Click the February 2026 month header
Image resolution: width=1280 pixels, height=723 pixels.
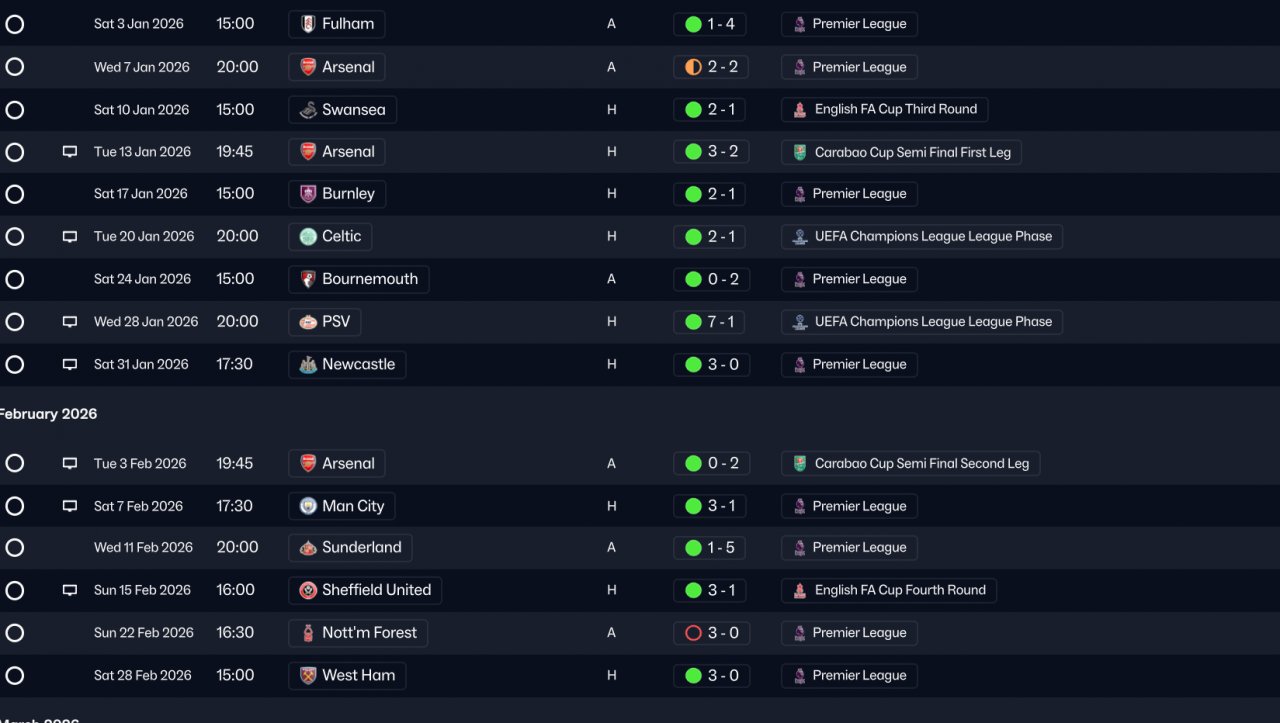[48, 414]
